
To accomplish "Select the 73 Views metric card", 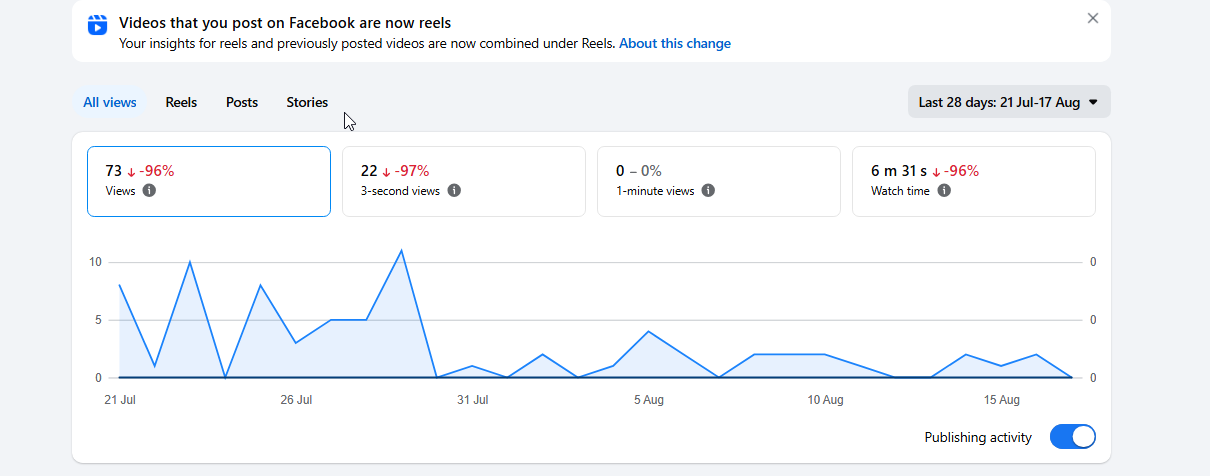I will 209,181.
